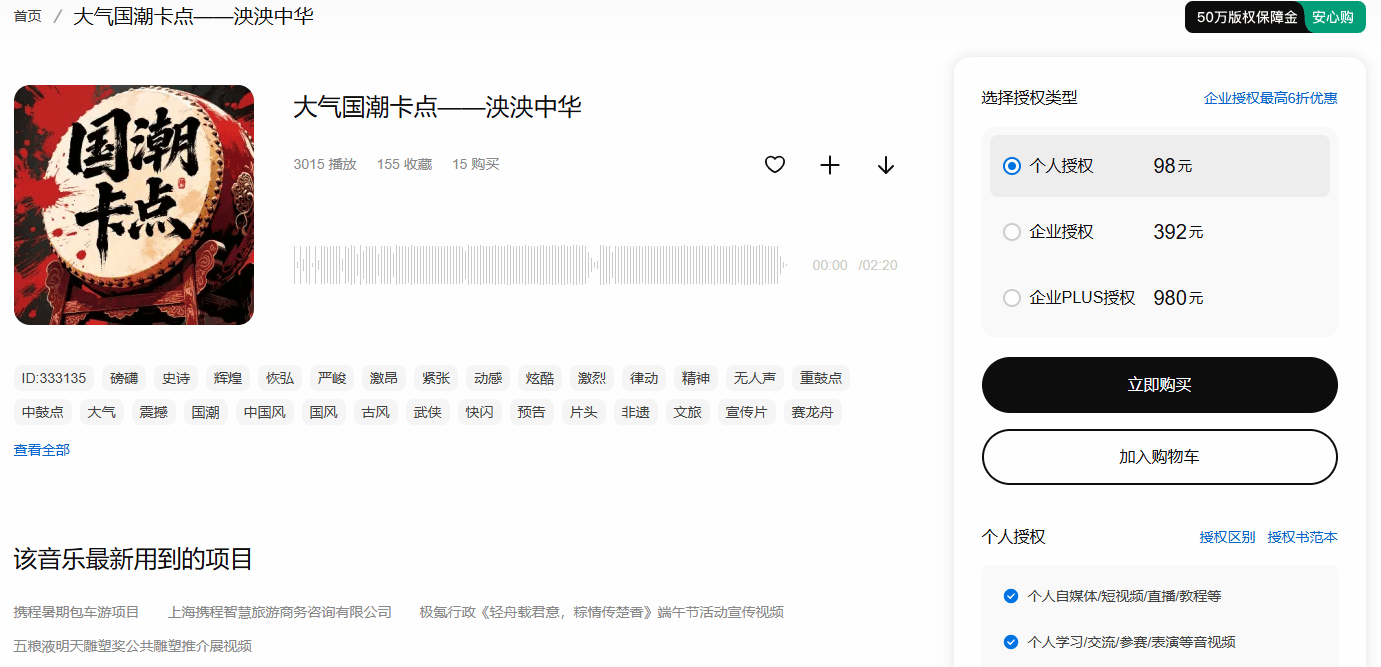The image size is (1381, 667).
Task: Select the 精神 tag
Action: (696, 378)
